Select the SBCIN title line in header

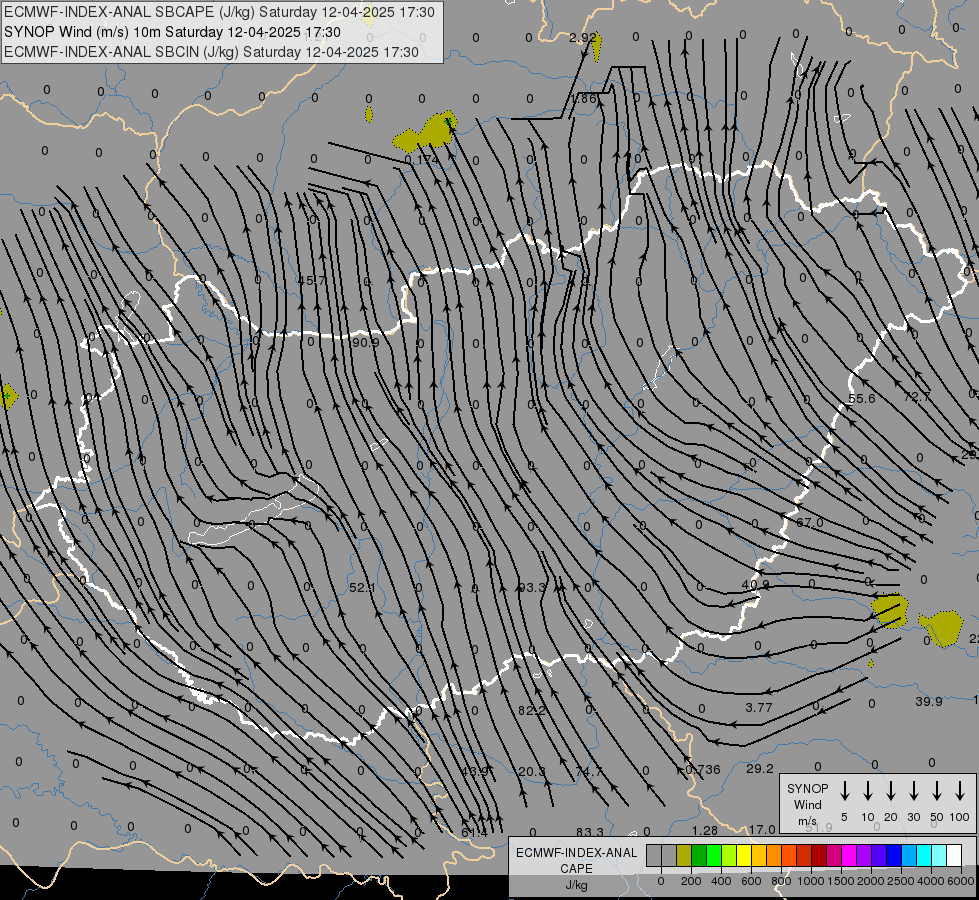(211, 52)
